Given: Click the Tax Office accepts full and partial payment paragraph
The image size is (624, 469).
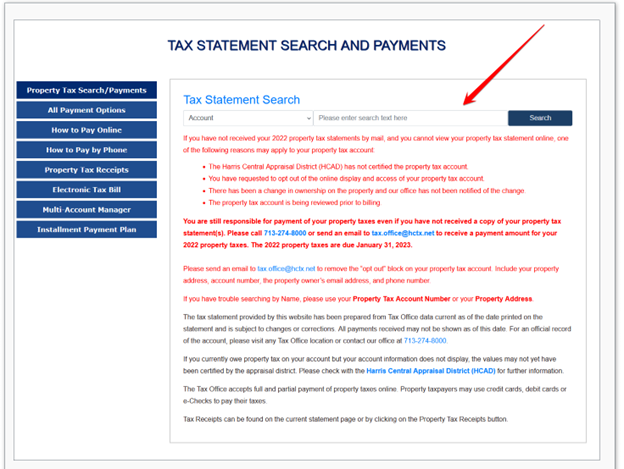Looking at the screenshot, I should tap(375, 395).
